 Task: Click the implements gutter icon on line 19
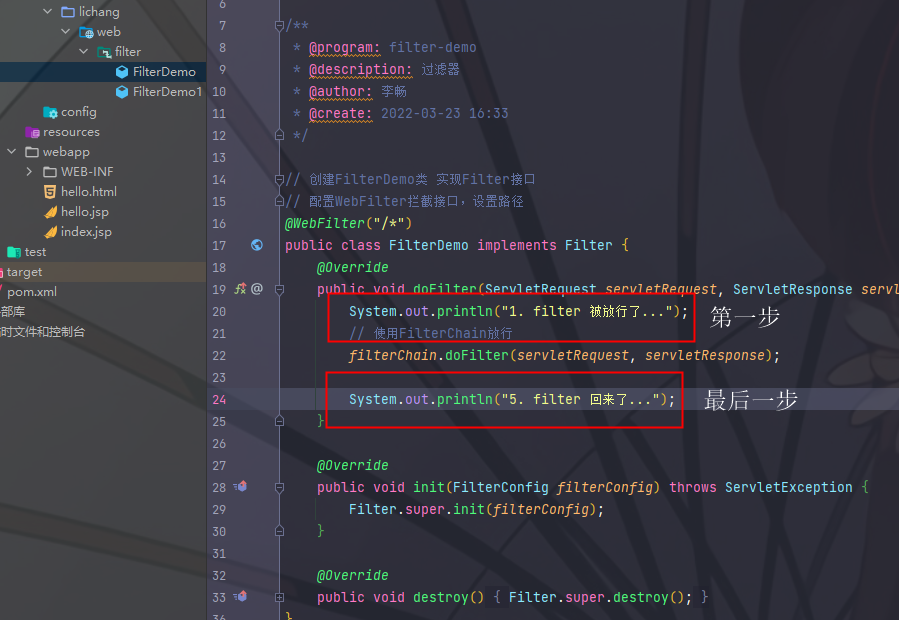[x=240, y=288]
